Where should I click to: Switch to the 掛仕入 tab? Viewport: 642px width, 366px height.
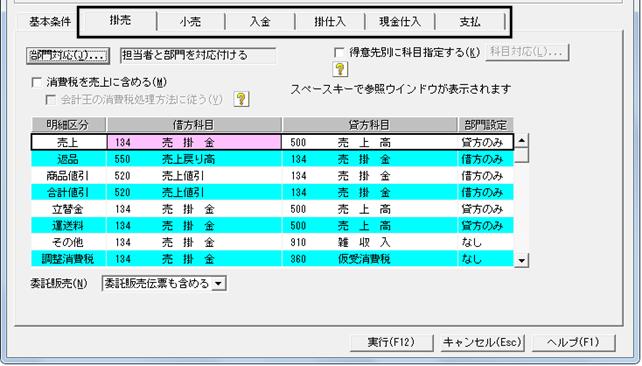coord(330,22)
